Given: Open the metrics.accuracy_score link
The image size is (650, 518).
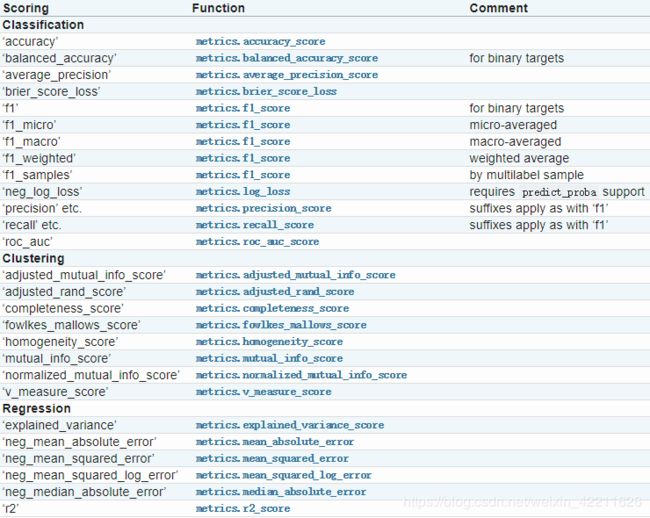Looking at the screenshot, I should point(260,41).
